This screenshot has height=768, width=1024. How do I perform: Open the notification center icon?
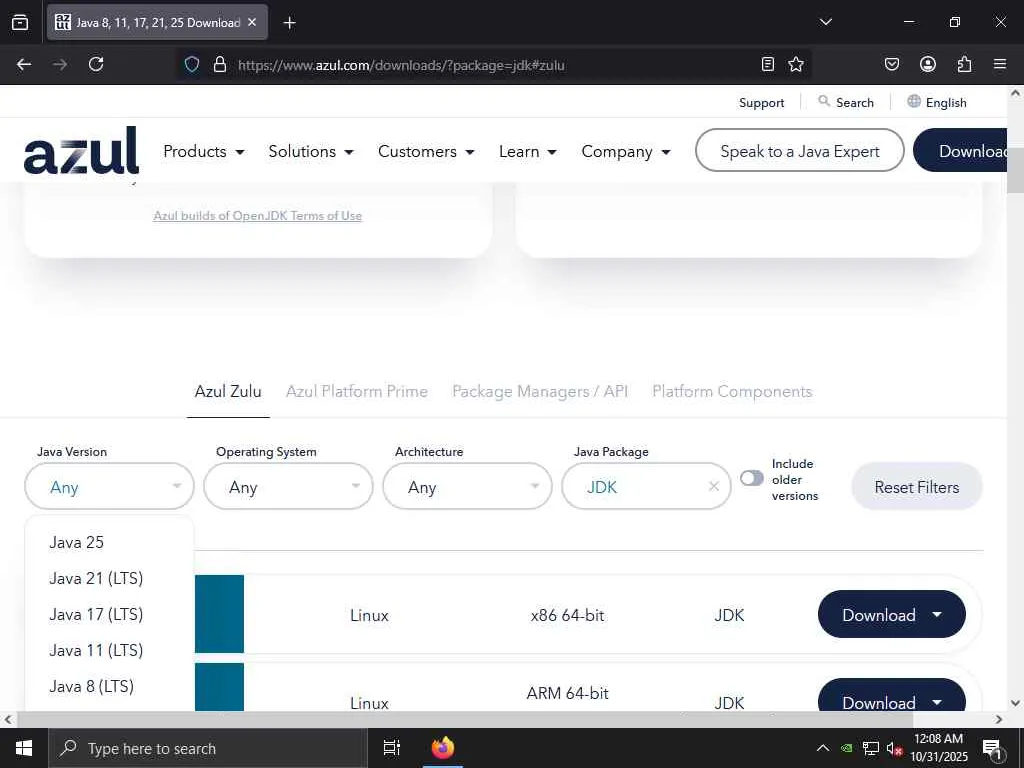tap(993, 748)
